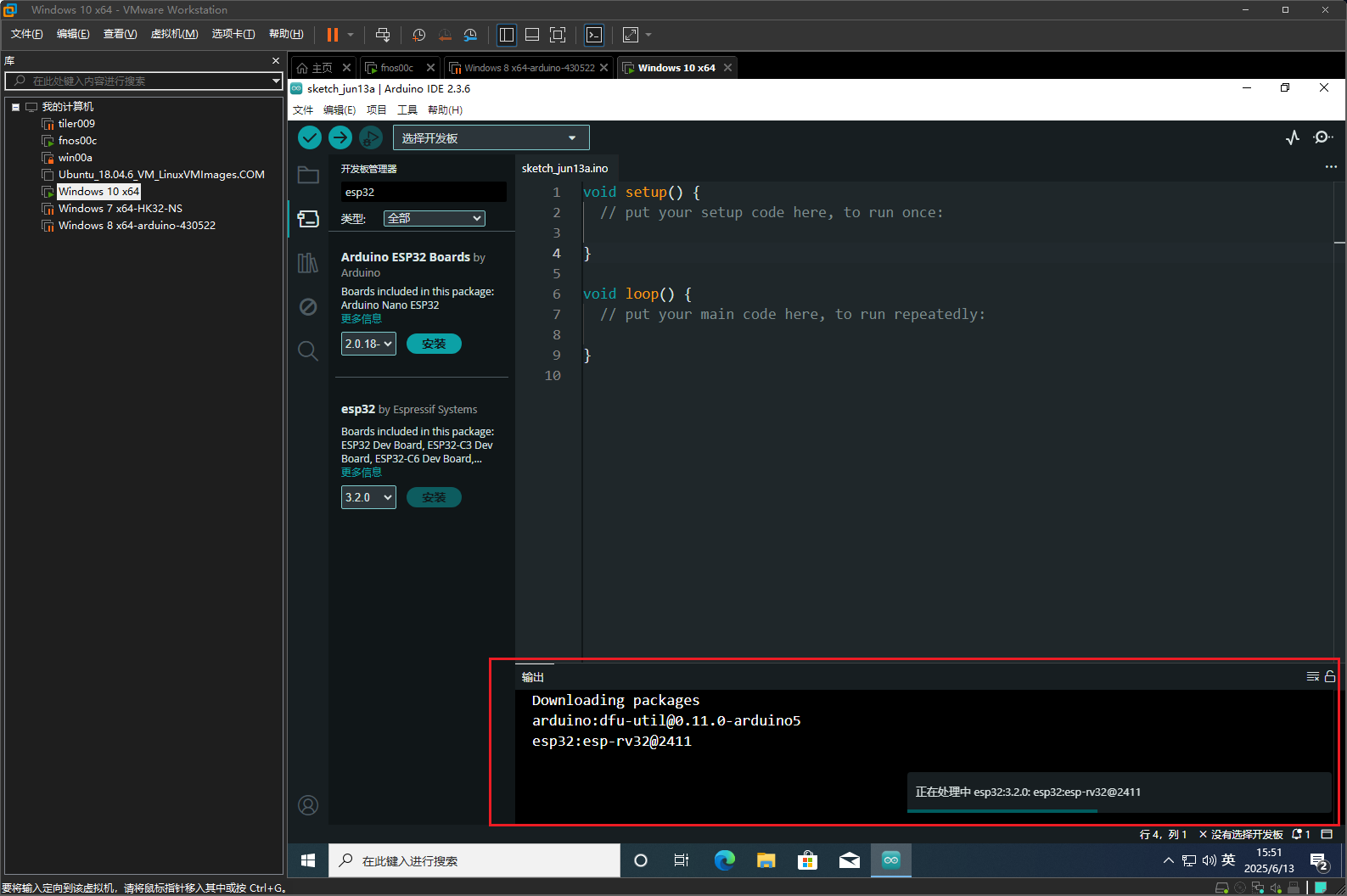Screen dimensions: 1347x896
Task: Select the Boards Manager sidebar icon
Action: (x=308, y=219)
